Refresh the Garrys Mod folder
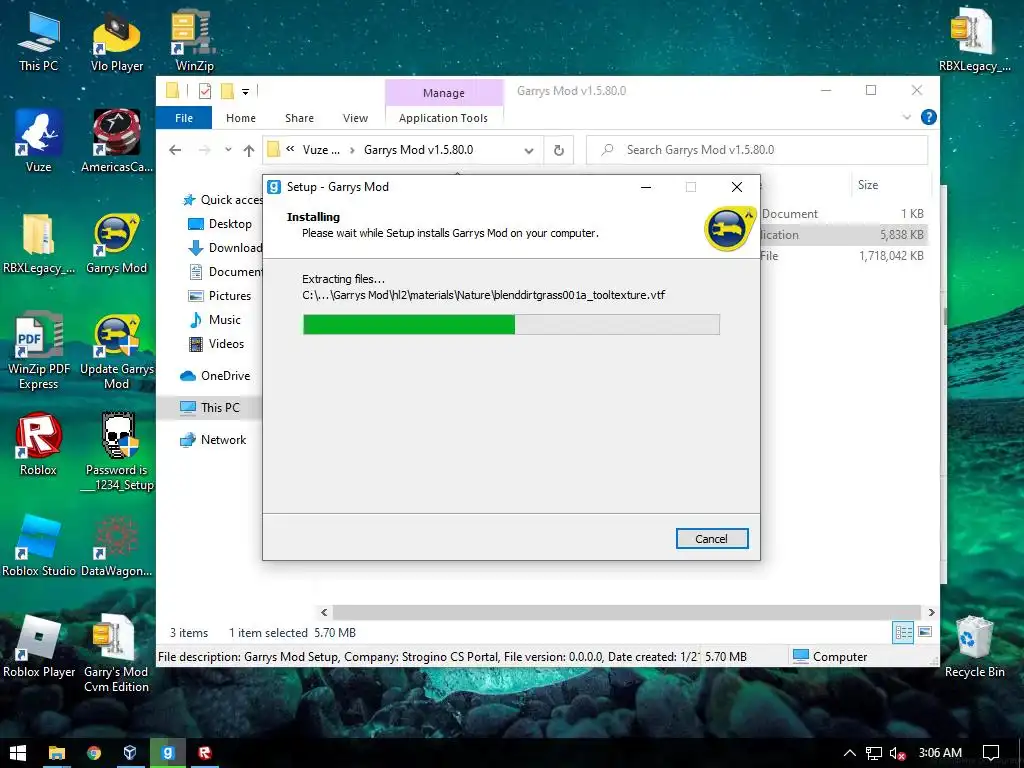1024x768 pixels. pos(559,150)
